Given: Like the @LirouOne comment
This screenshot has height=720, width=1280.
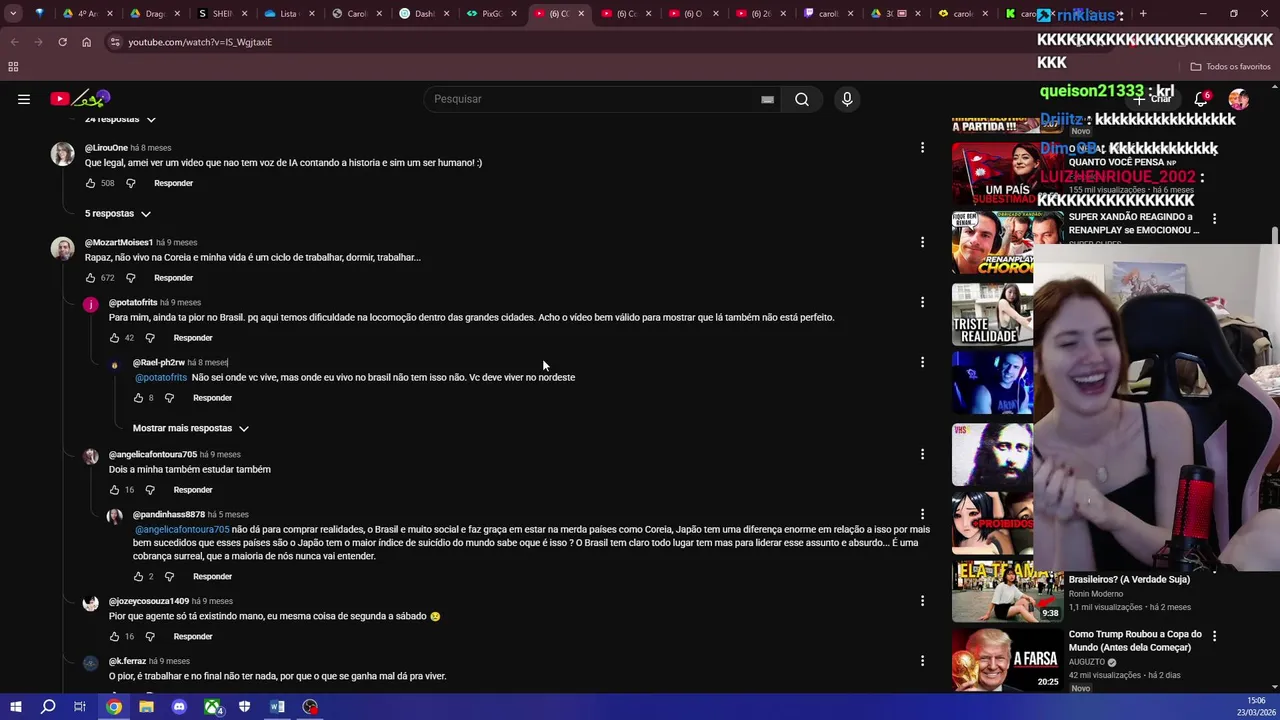Looking at the screenshot, I should 90,183.
